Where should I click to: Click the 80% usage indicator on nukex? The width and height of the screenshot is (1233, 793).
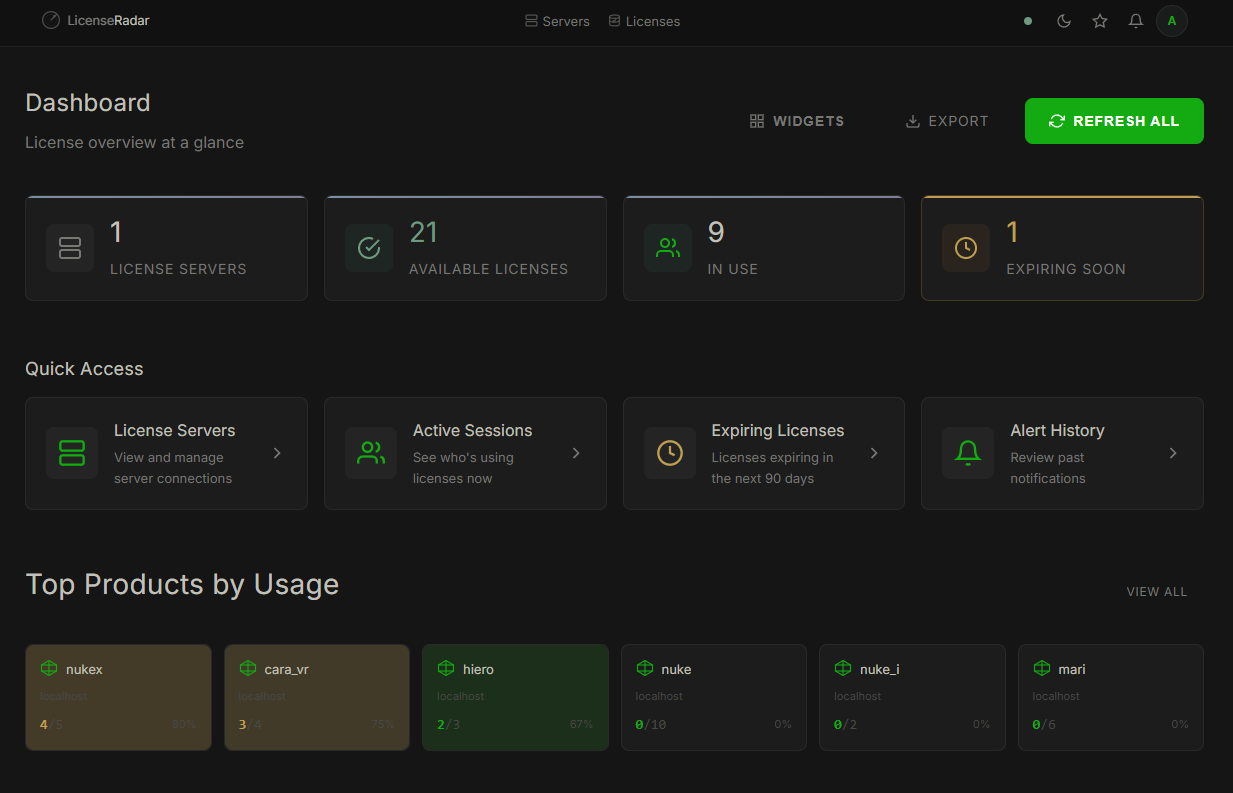click(184, 723)
